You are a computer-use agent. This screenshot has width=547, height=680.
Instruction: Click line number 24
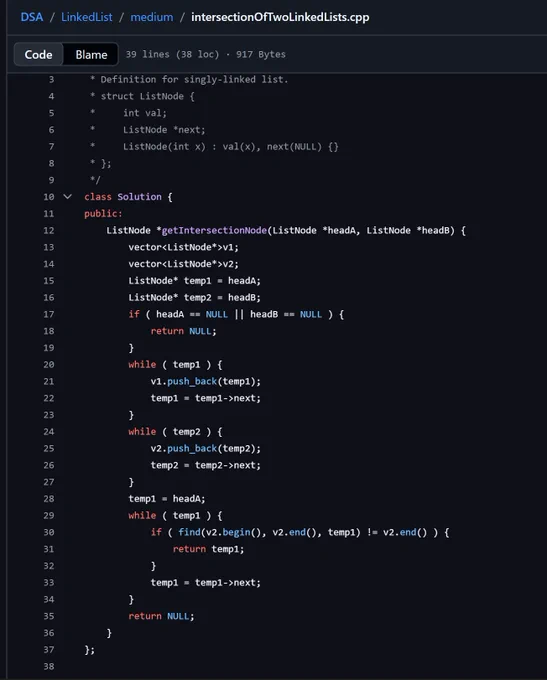pos(49,432)
